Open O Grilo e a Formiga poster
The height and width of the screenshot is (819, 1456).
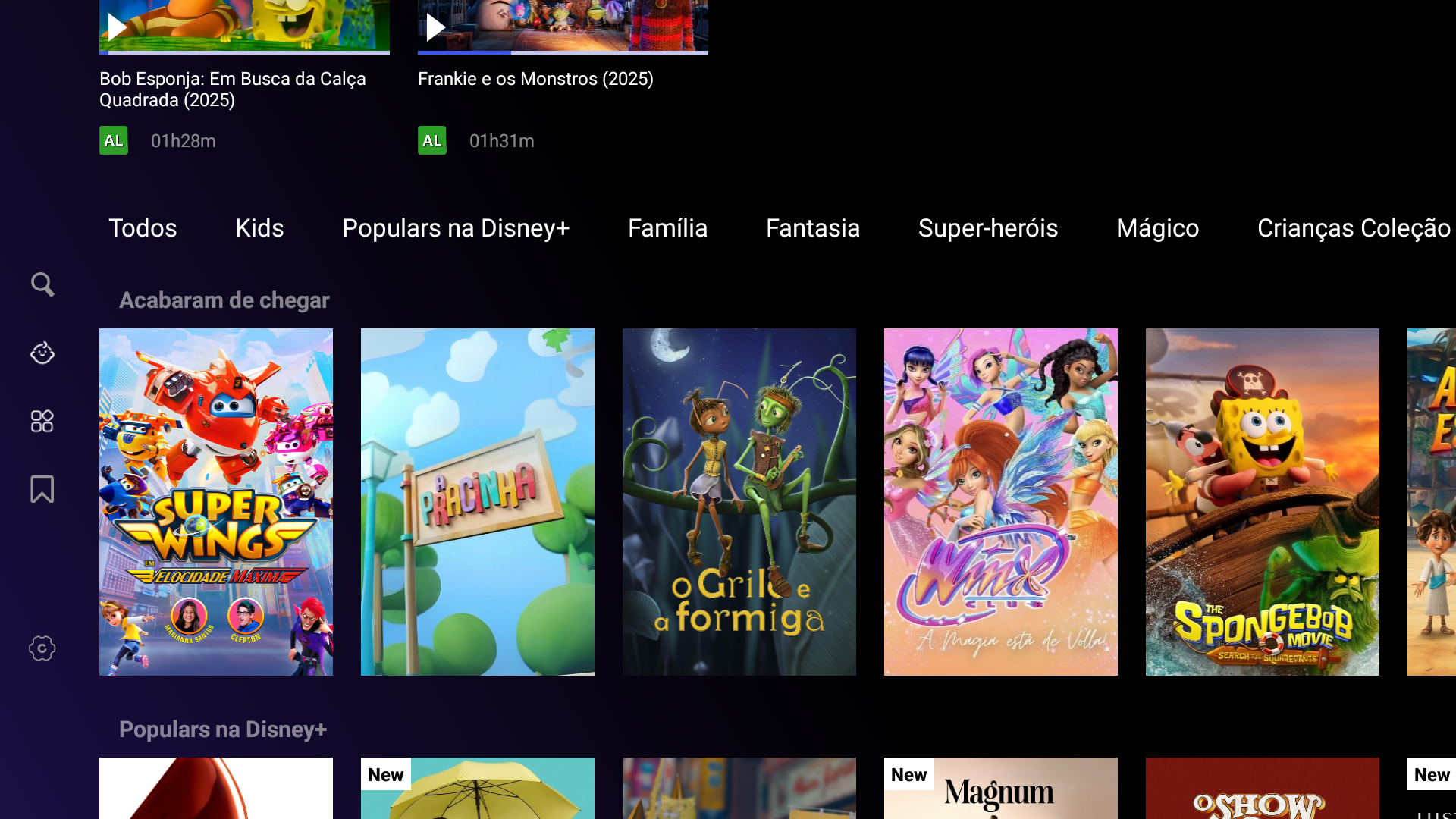(739, 501)
